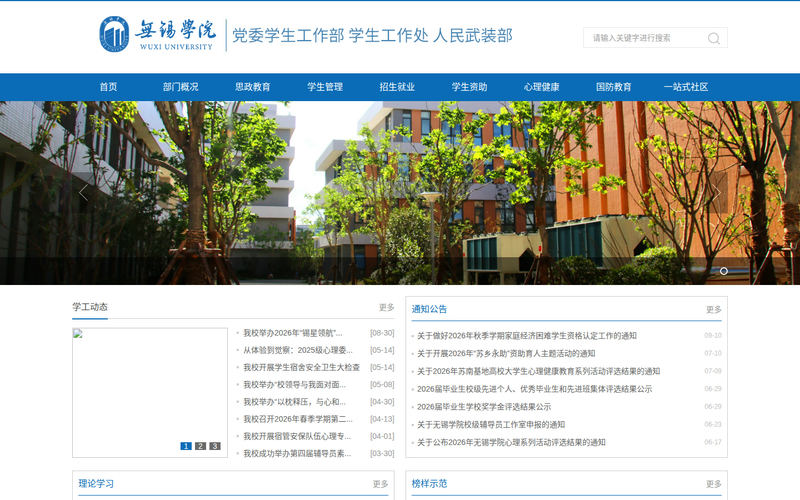Viewport: 800px width, 500px height.
Task: Click the 学工动态 news thumbnail image
Action: [x=150, y=392]
